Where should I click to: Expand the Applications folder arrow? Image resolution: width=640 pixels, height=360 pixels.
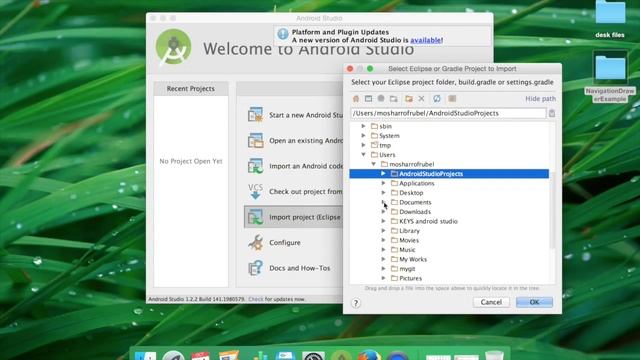(x=383, y=183)
